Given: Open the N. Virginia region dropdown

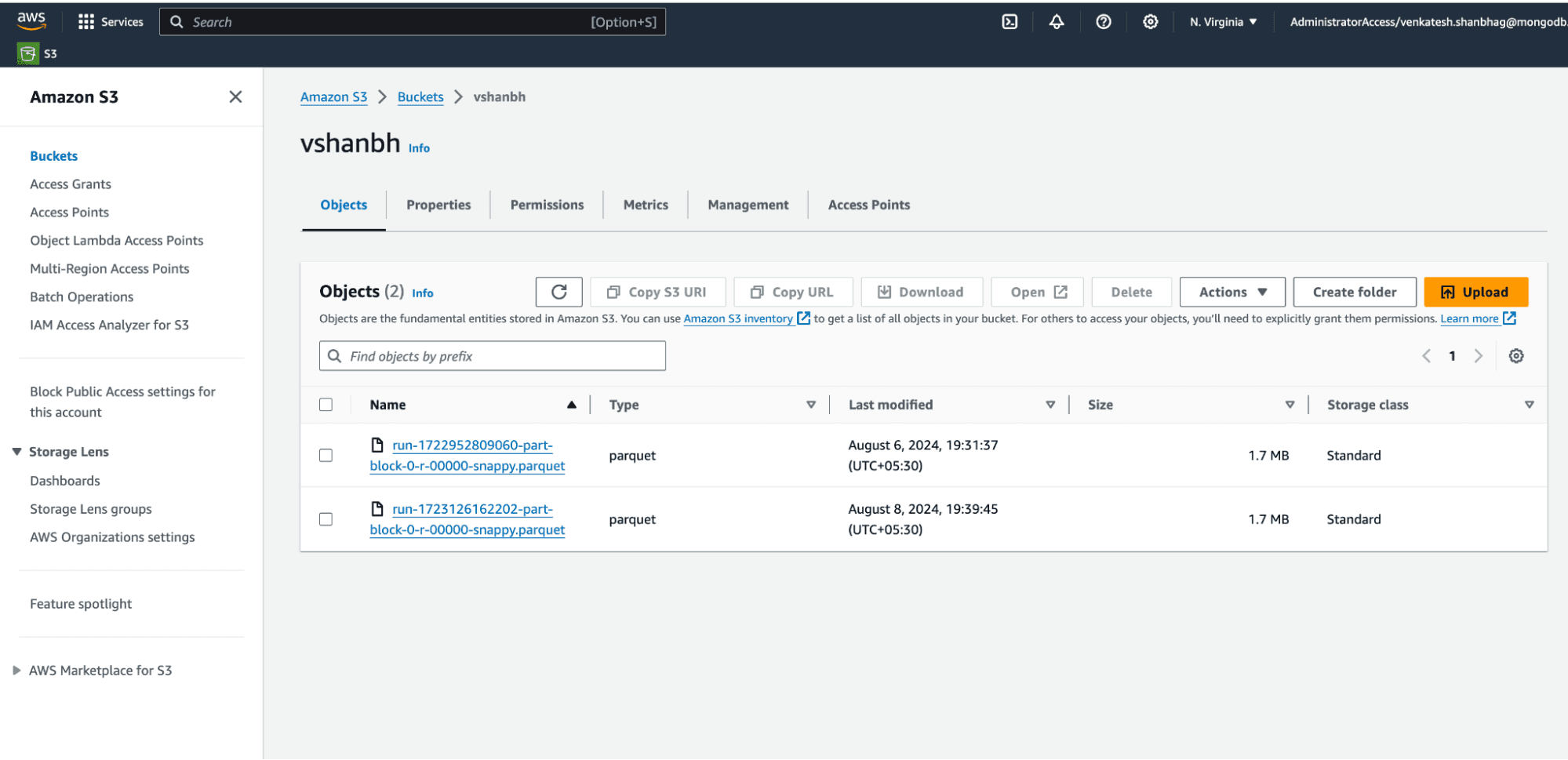Looking at the screenshot, I should pyautogui.click(x=1223, y=22).
